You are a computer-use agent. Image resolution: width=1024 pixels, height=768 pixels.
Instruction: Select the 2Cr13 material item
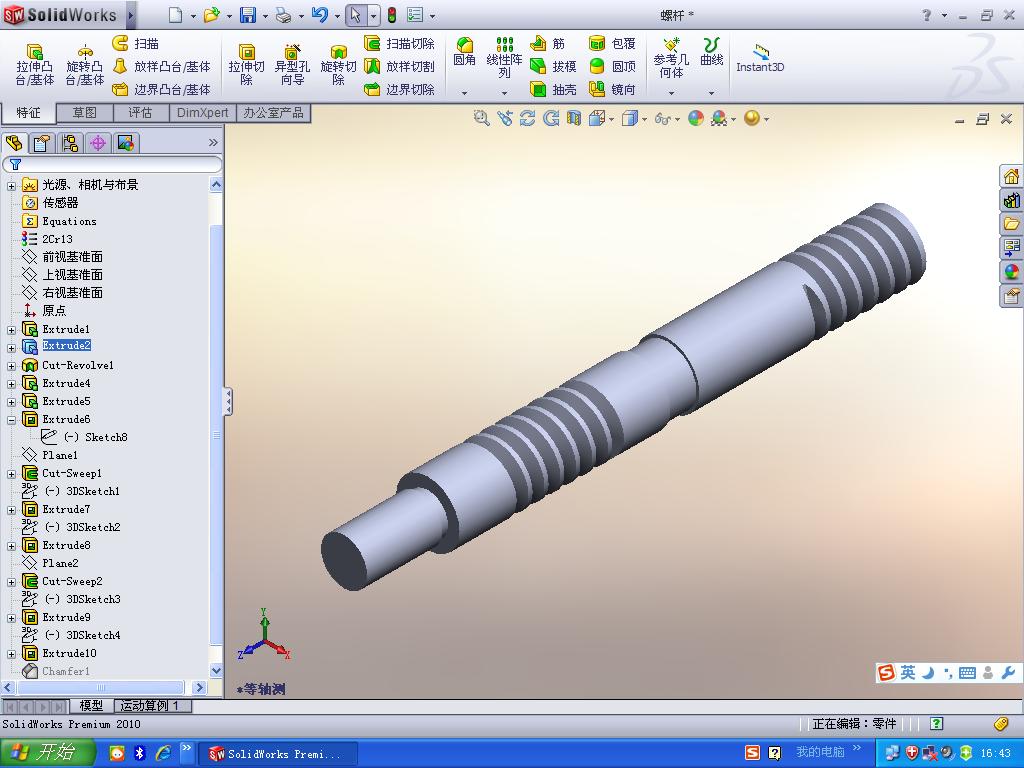(x=57, y=239)
